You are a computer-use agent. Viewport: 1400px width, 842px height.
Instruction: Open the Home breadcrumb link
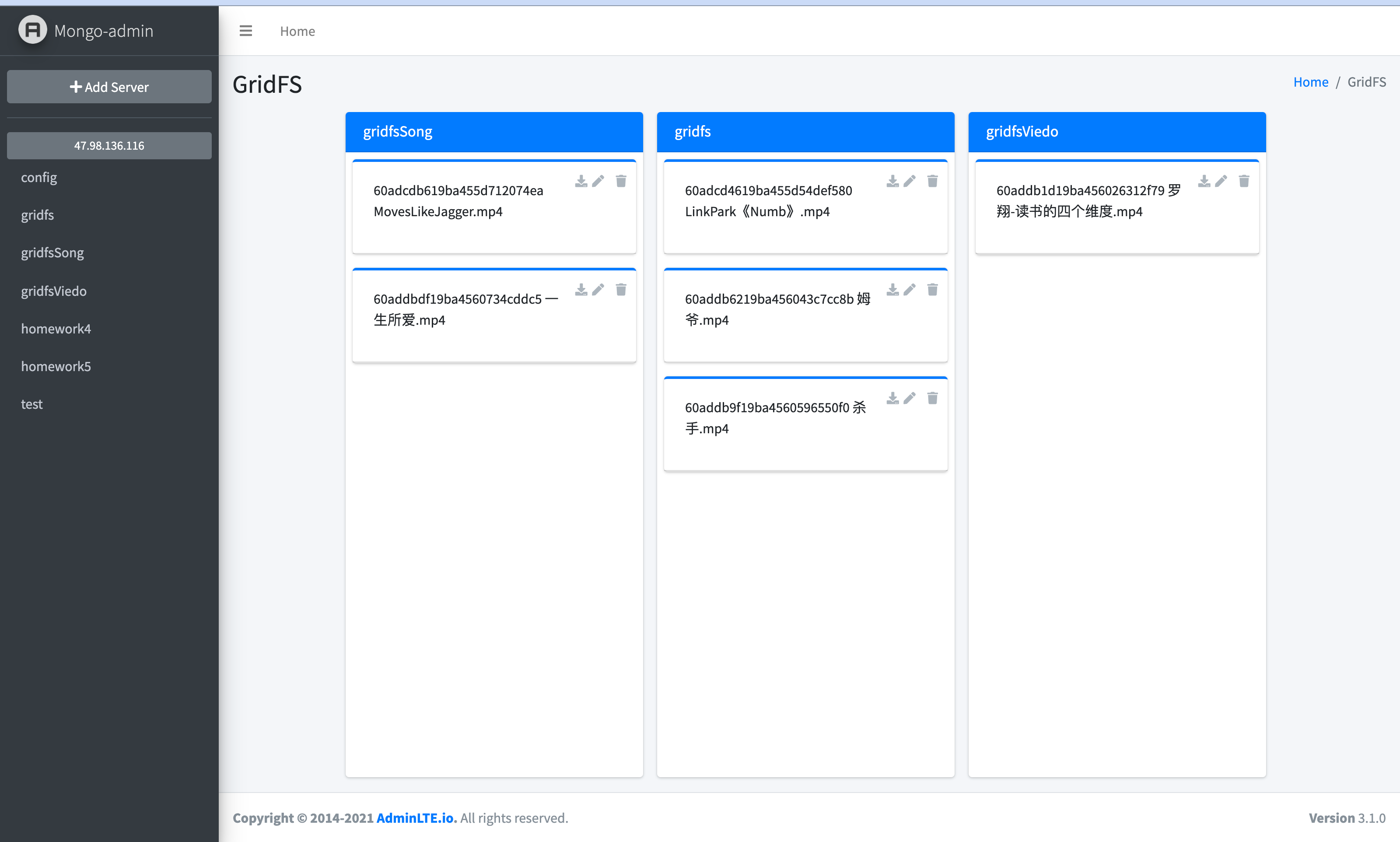[x=1310, y=82]
